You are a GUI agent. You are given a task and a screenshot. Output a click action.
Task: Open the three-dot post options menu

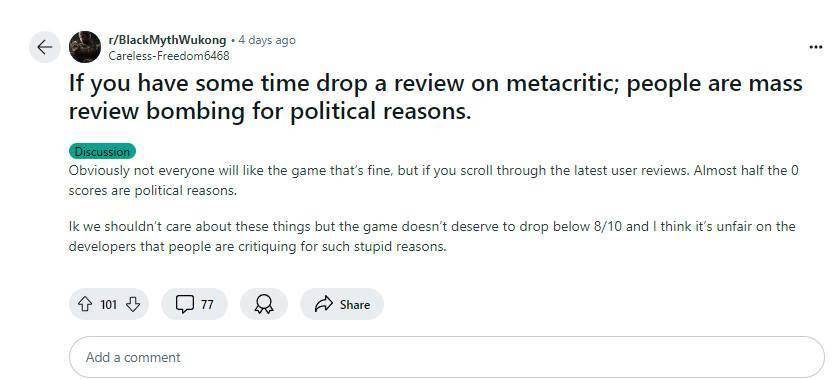pos(815,47)
